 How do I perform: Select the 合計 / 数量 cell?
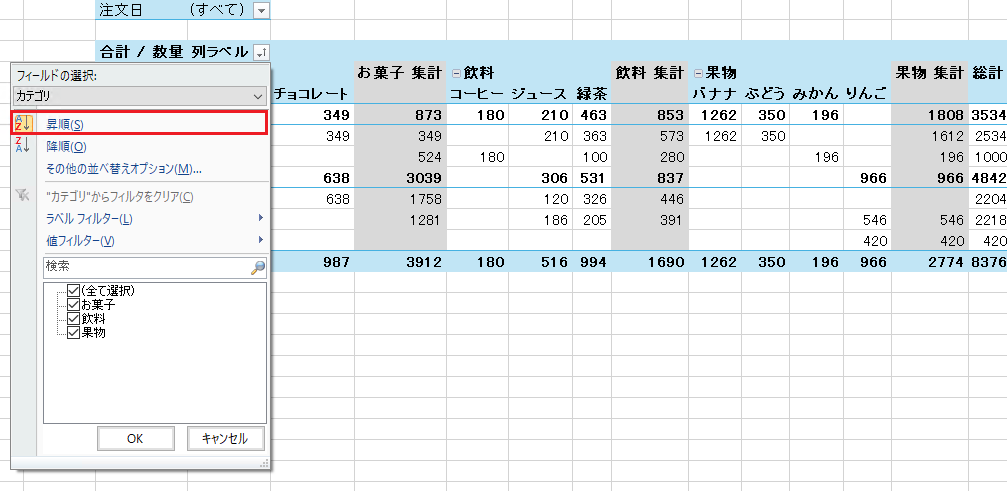tap(141, 52)
